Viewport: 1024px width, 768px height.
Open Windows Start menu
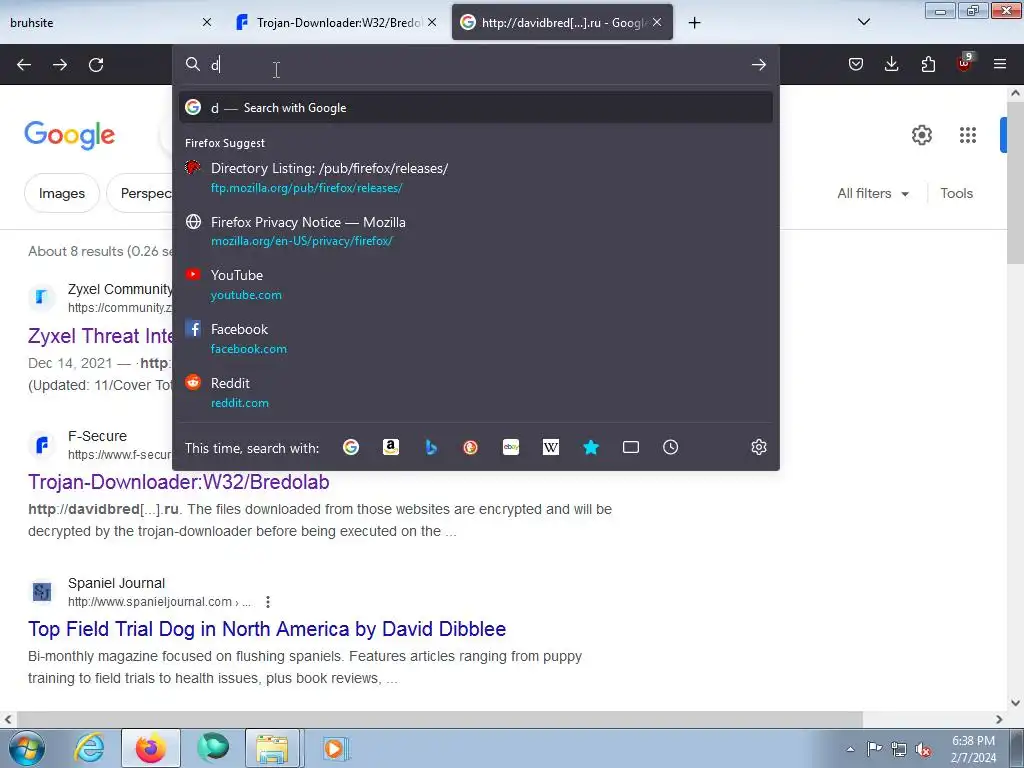point(27,748)
